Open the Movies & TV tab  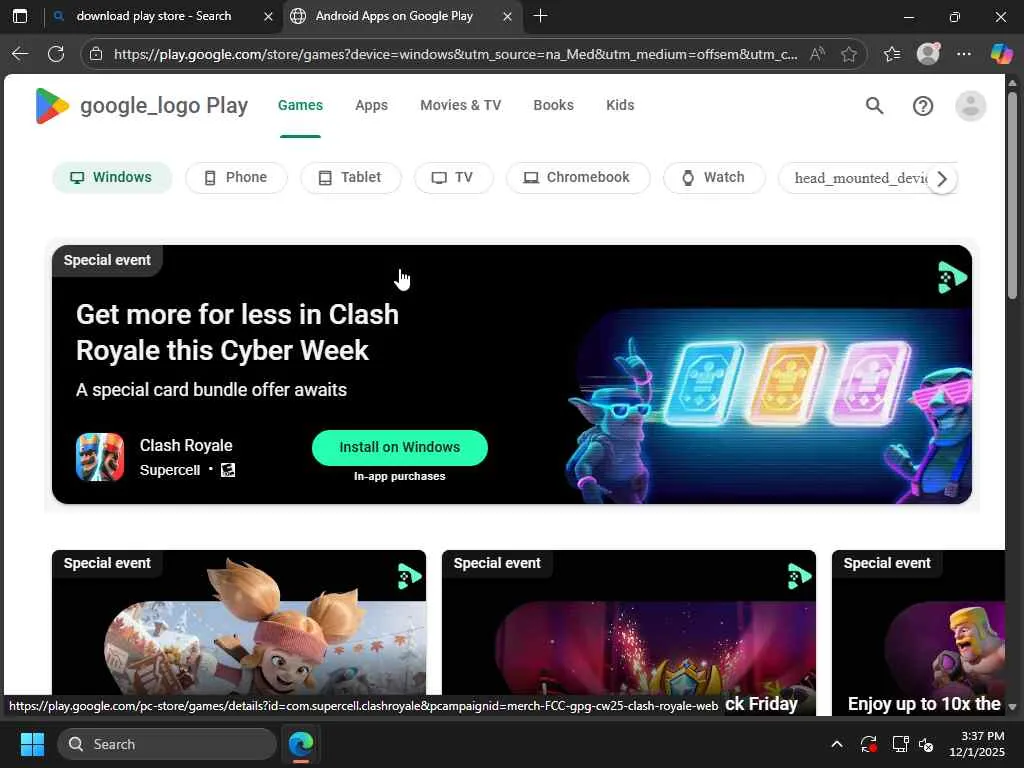click(x=460, y=105)
